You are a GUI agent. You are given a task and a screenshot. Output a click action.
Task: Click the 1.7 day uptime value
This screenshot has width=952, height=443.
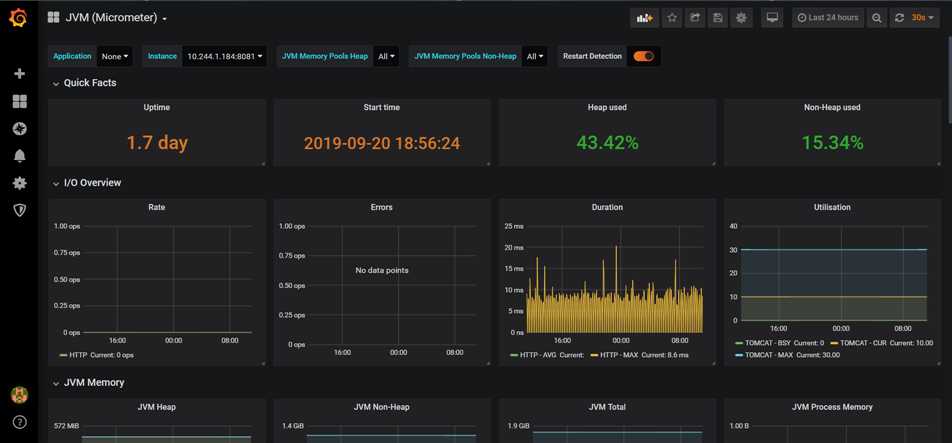click(157, 143)
